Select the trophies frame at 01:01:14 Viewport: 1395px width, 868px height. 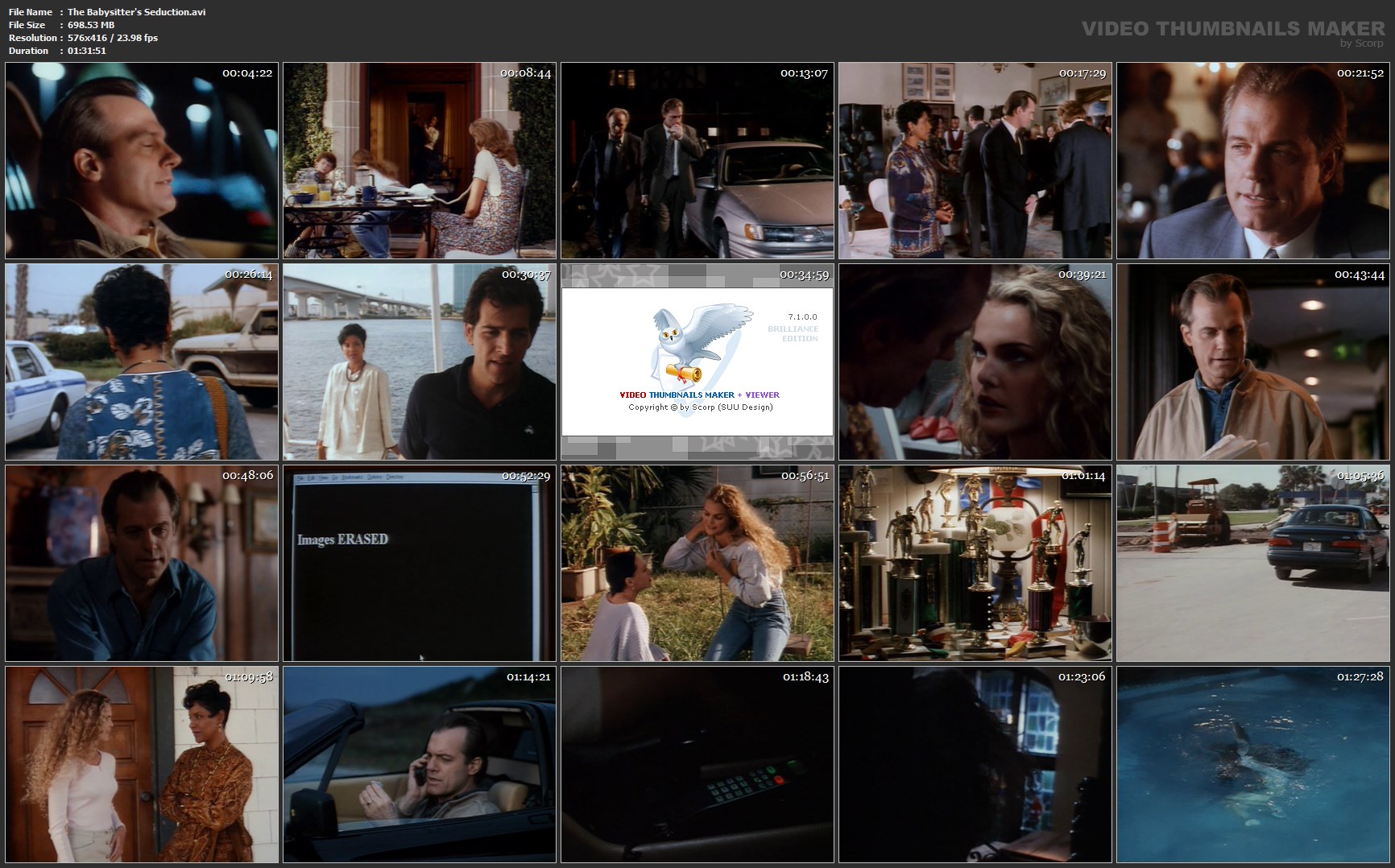pos(975,563)
